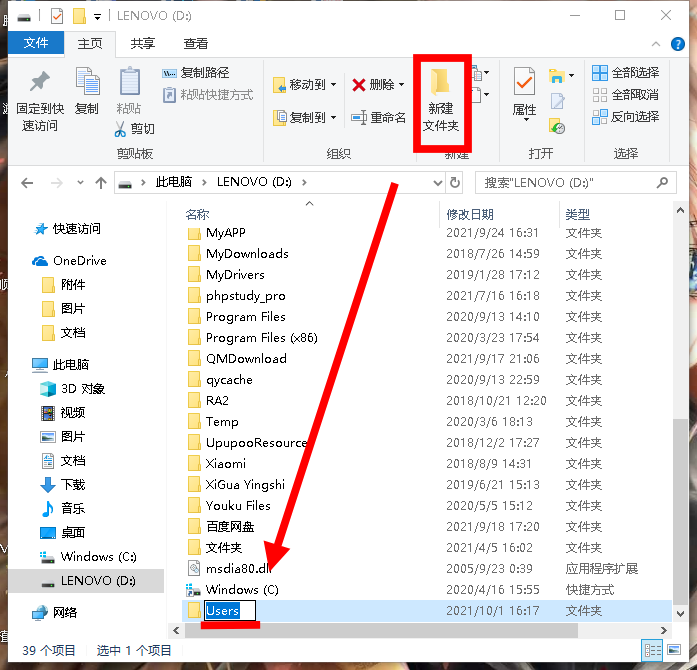The width and height of the screenshot is (697, 670).
Task: Sort by Date modified (修改日期) header
Action: pos(470,214)
